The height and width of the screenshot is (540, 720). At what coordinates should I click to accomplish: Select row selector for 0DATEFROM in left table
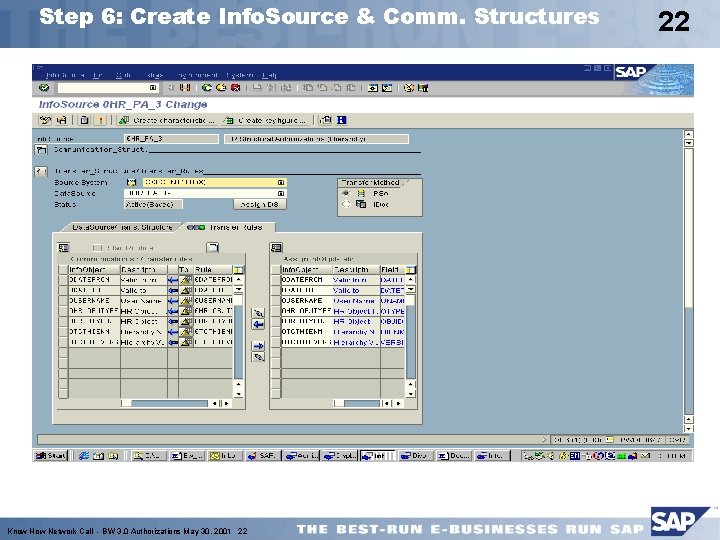point(63,280)
